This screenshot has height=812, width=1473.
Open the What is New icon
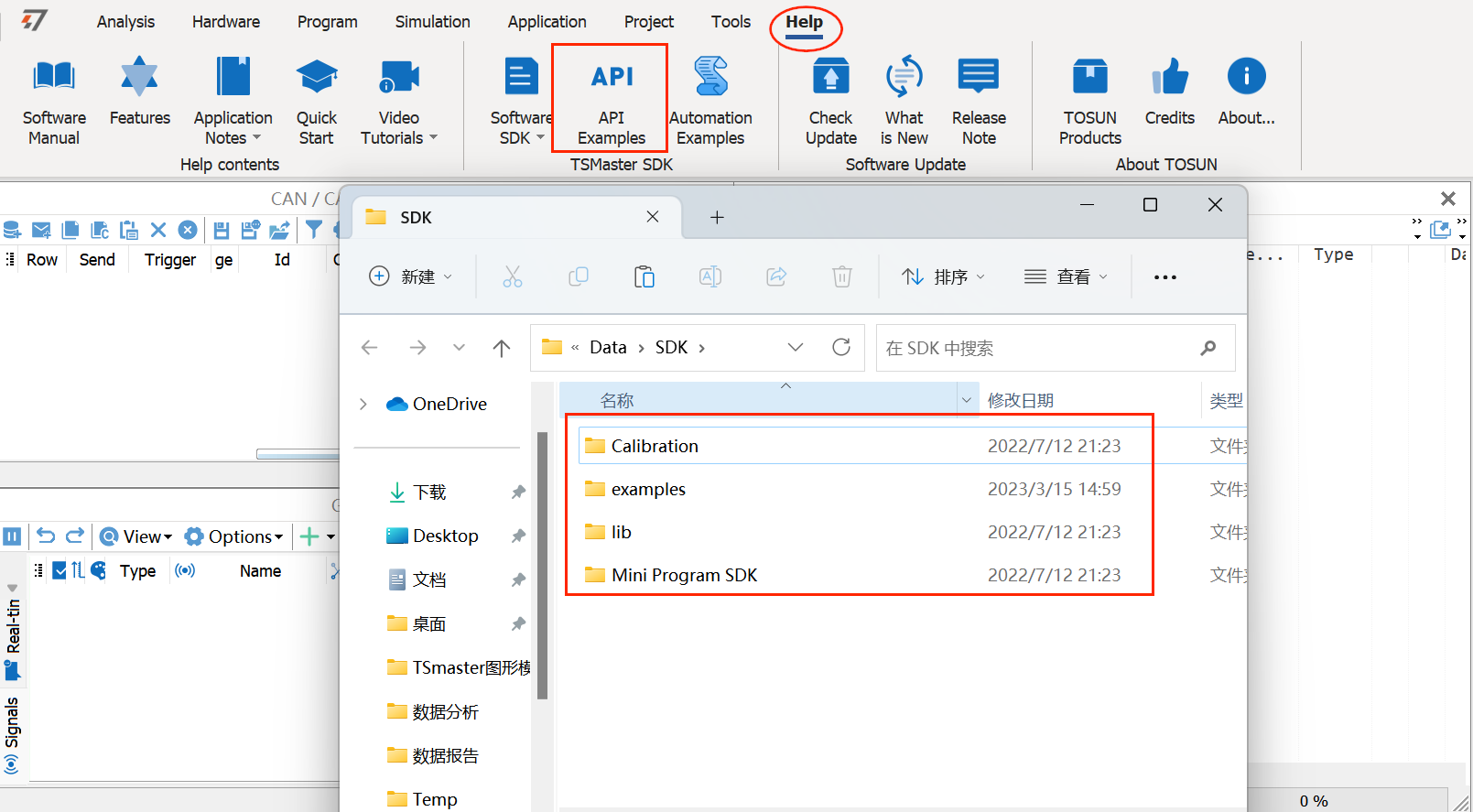(x=904, y=78)
